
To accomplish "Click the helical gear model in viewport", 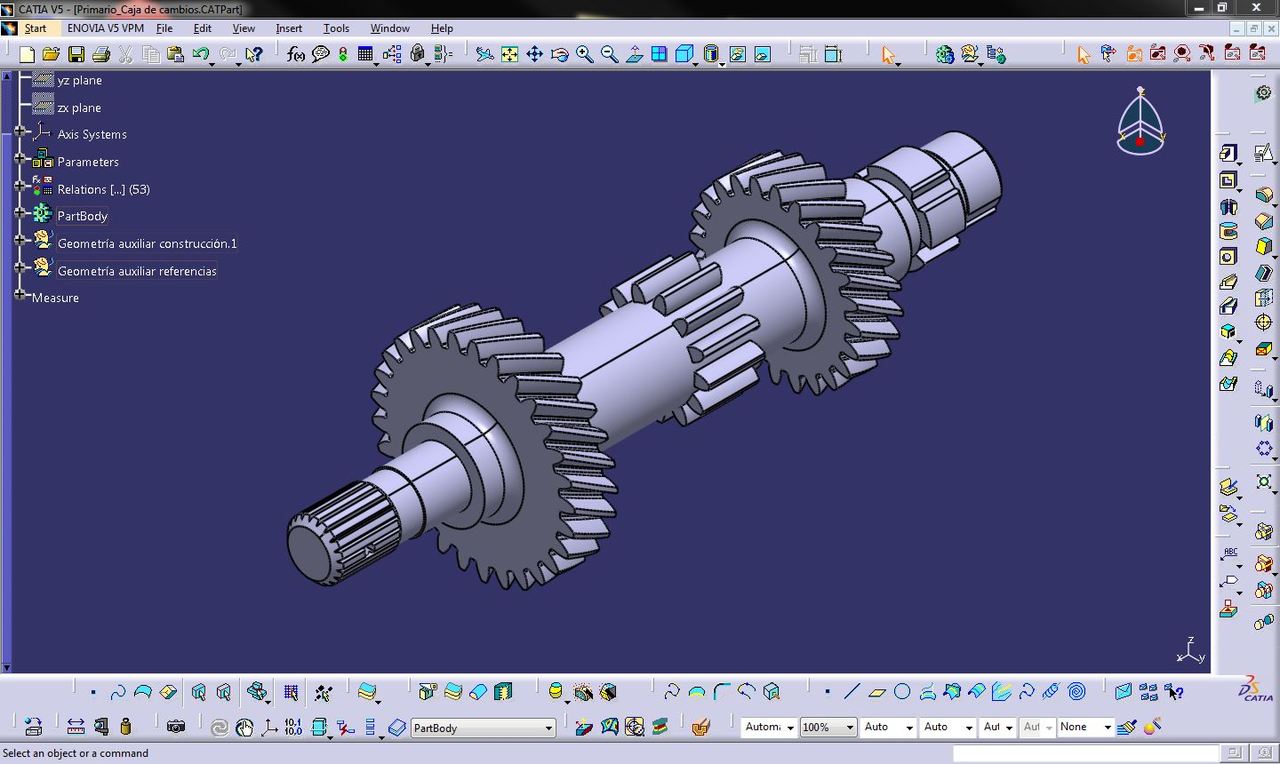I will 645,360.
